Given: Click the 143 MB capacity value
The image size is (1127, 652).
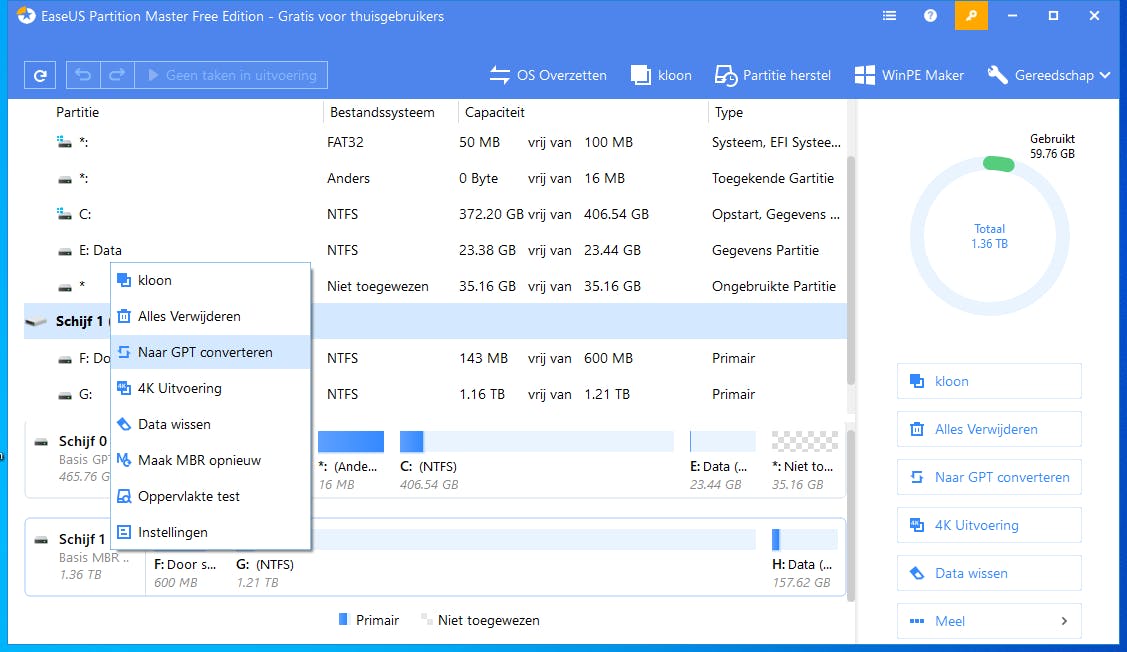Looking at the screenshot, I should [x=484, y=358].
